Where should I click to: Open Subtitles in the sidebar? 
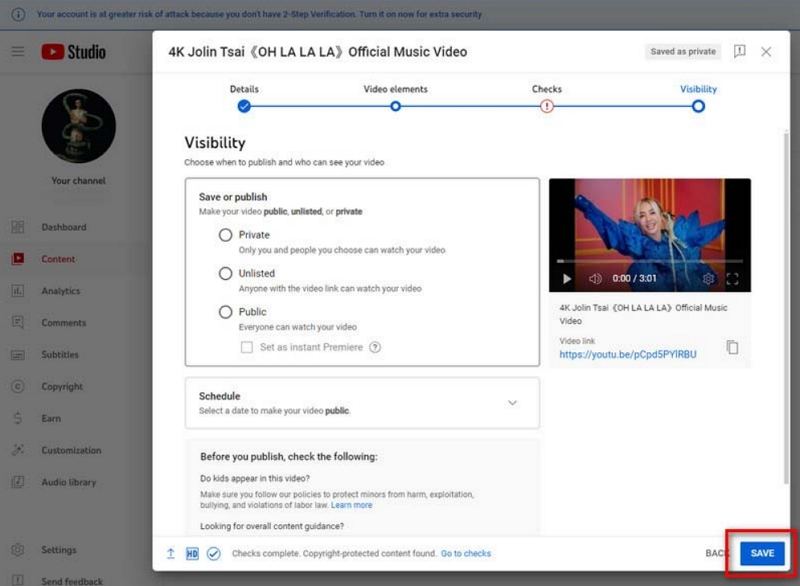tap(60, 354)
